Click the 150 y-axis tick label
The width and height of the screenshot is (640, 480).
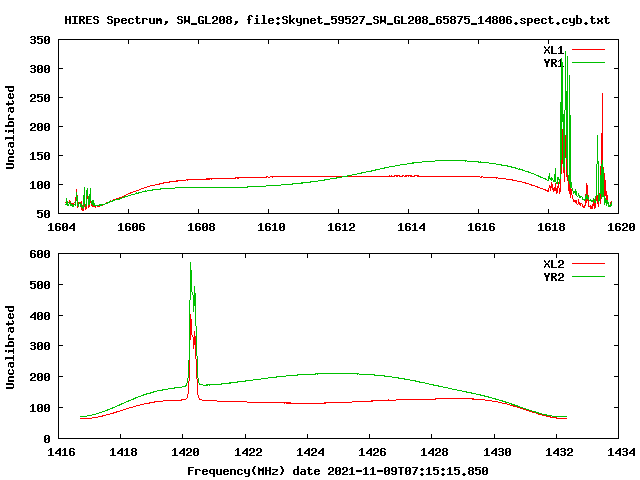(40, 156)
